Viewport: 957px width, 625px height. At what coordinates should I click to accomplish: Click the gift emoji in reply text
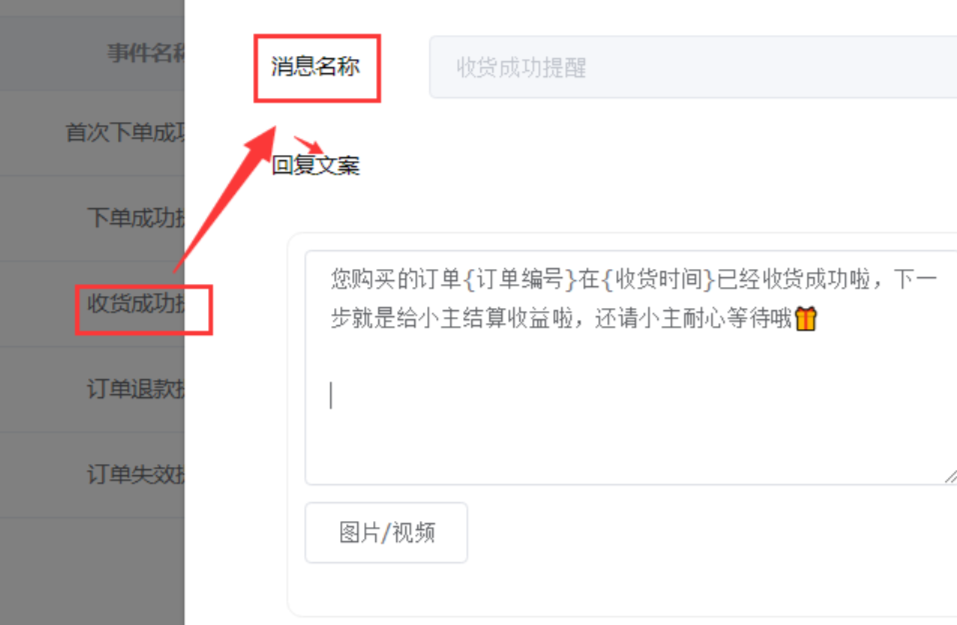pyautogui.click(x=806, y=318)
